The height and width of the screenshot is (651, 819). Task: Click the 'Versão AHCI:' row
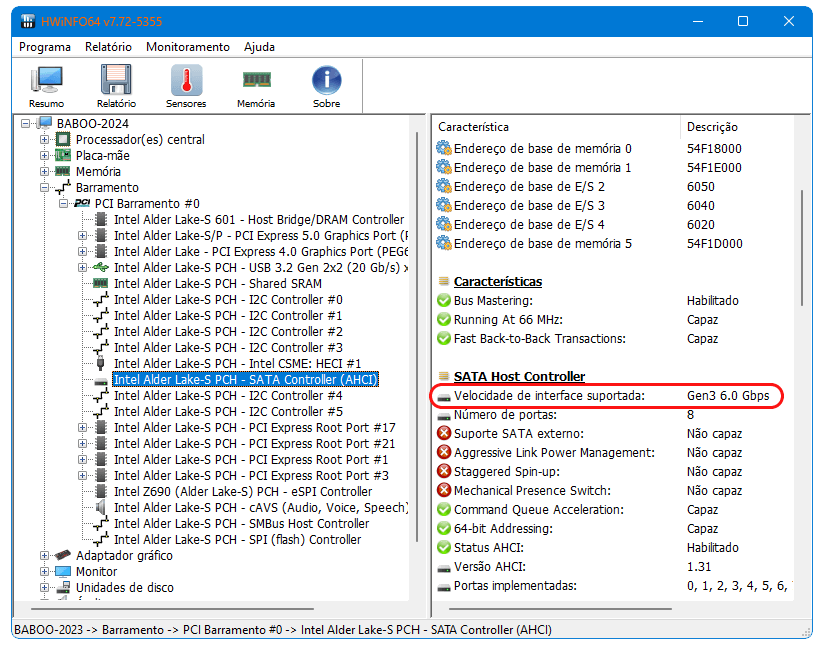[614, 567]
